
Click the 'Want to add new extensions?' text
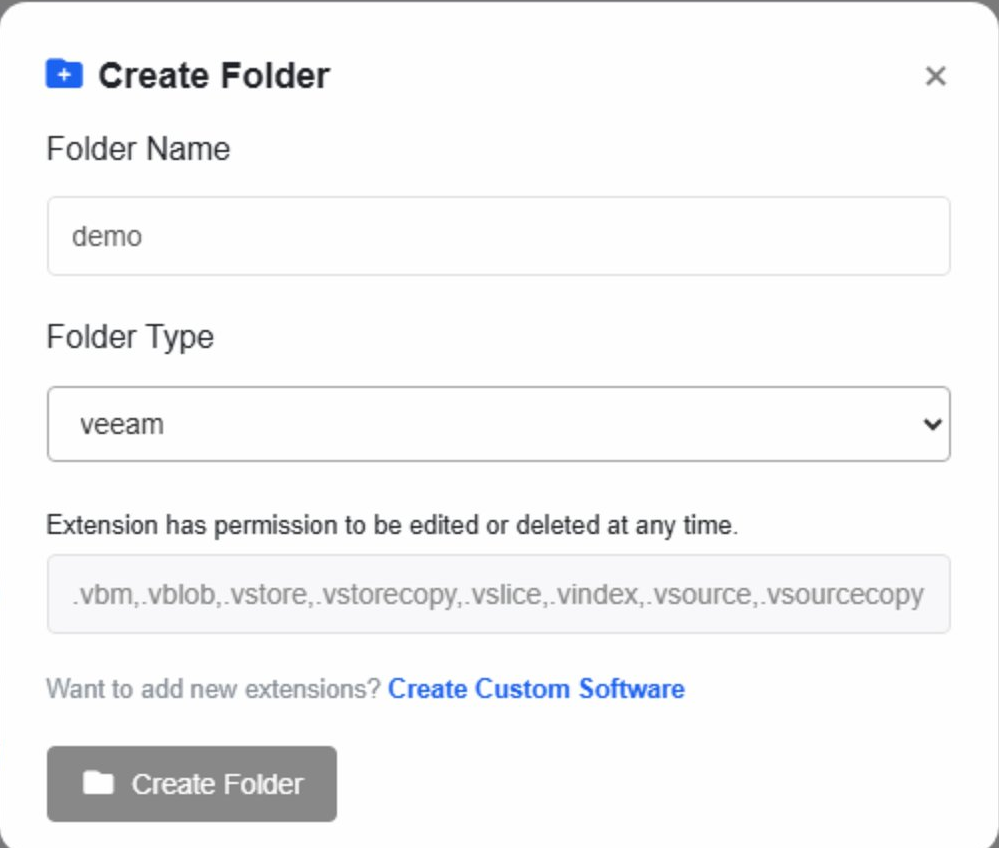213,689
